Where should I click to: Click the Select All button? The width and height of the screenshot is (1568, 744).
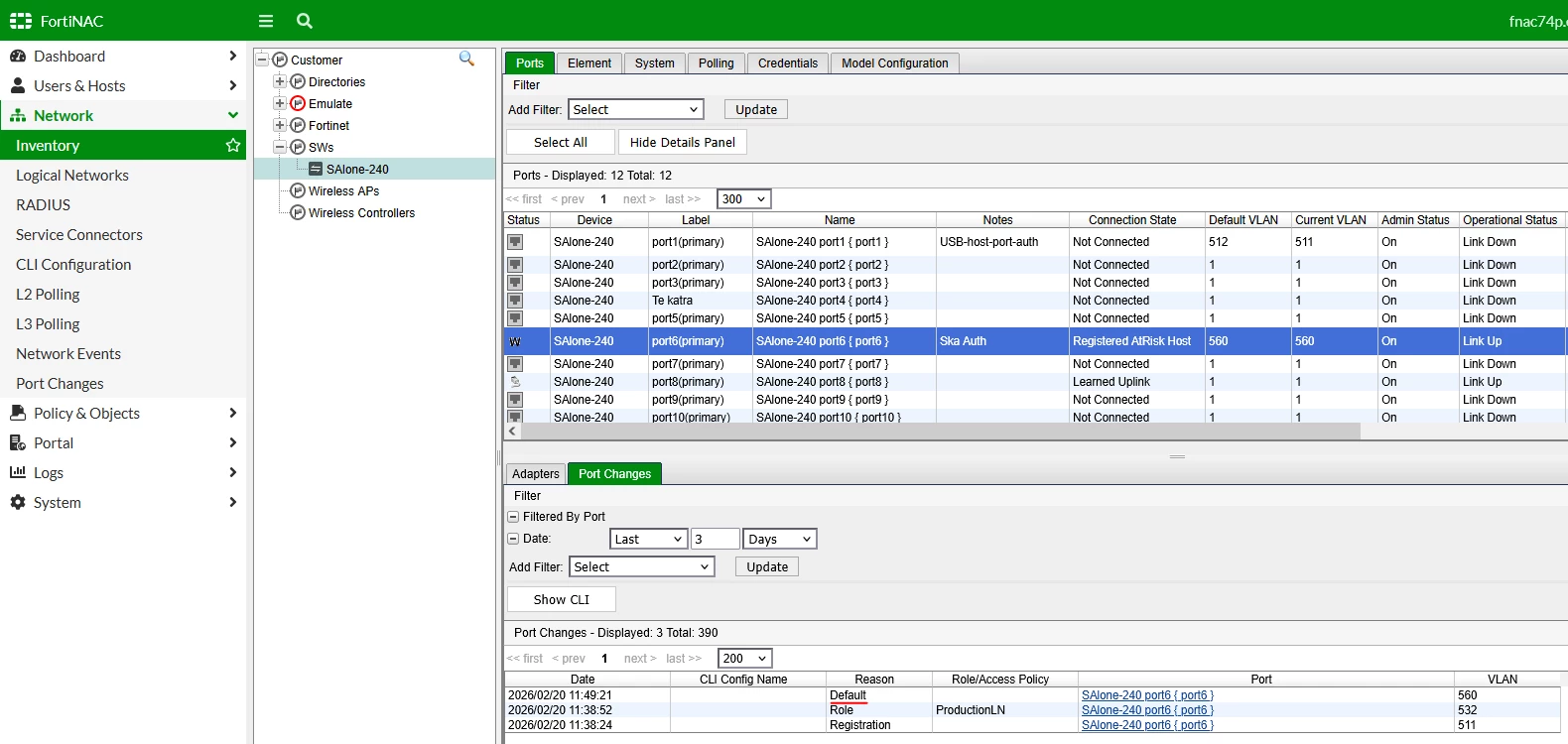coord(561,143)
